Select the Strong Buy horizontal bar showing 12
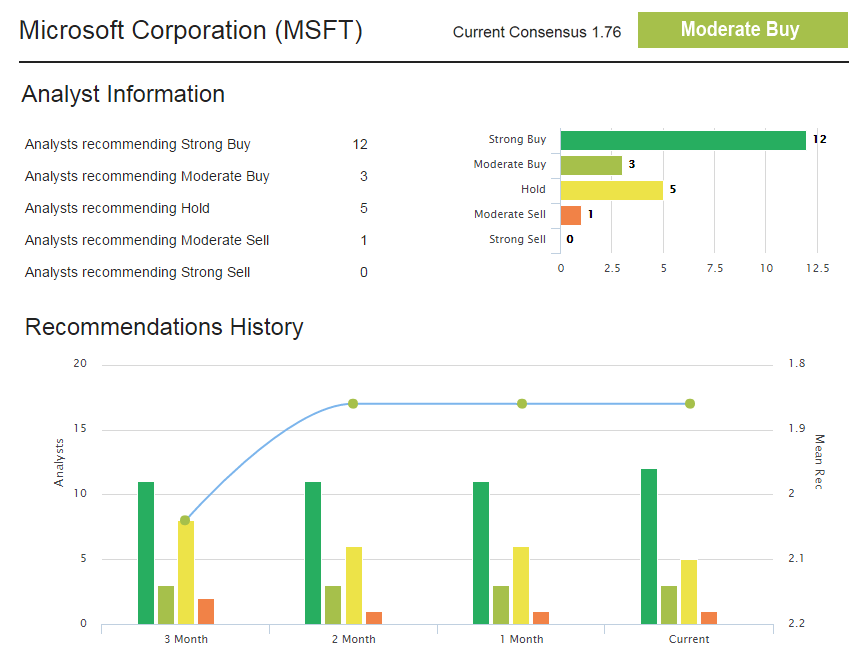The width and height of the screenshot is (866, 665). [x=683, y=140]
